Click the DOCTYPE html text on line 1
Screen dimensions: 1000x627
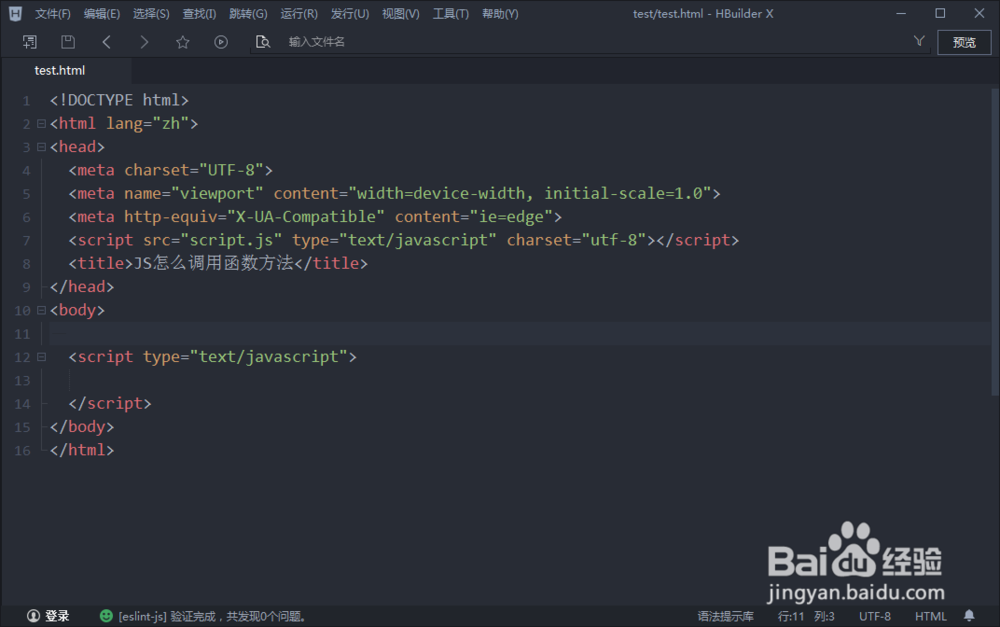[119, 100]
